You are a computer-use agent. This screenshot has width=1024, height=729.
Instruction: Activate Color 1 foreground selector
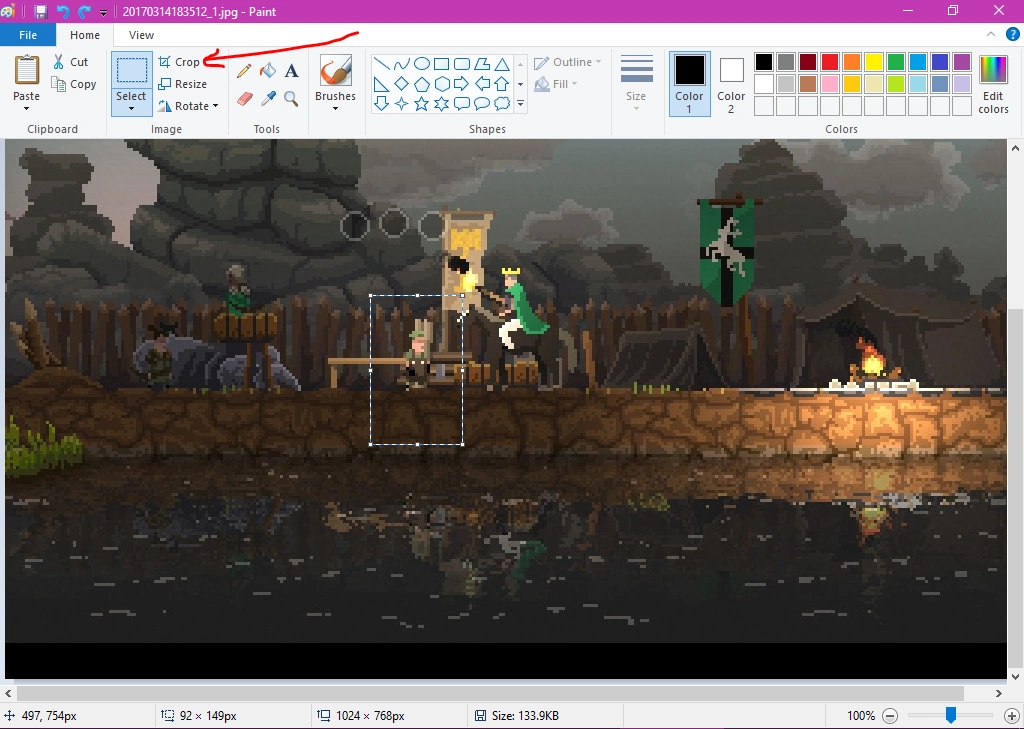pos(690,84)
